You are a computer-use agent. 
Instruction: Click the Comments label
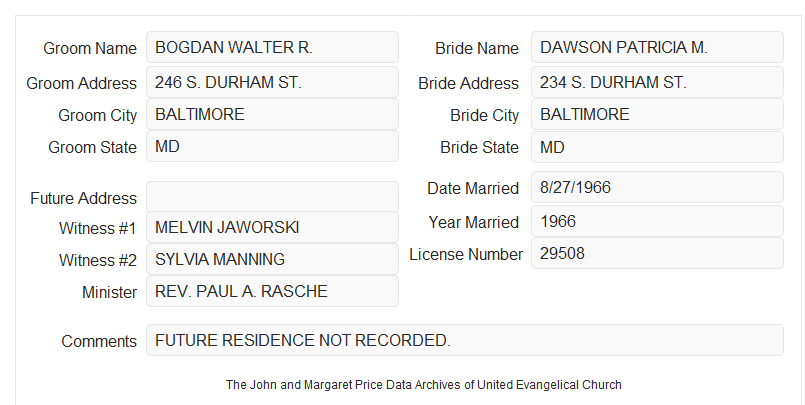click(99, 341)
